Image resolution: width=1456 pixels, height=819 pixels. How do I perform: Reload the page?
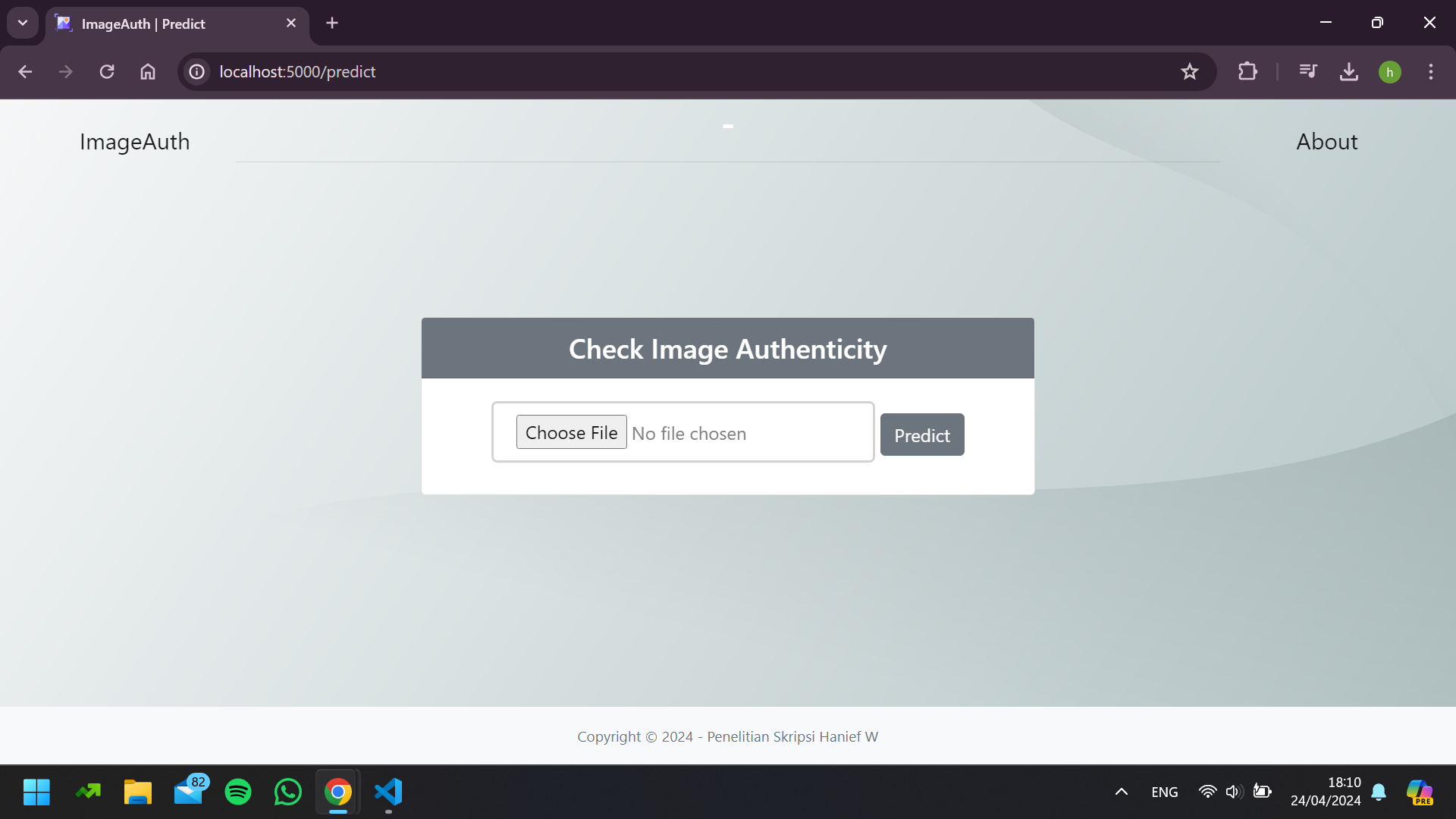(x=107, y=71)
